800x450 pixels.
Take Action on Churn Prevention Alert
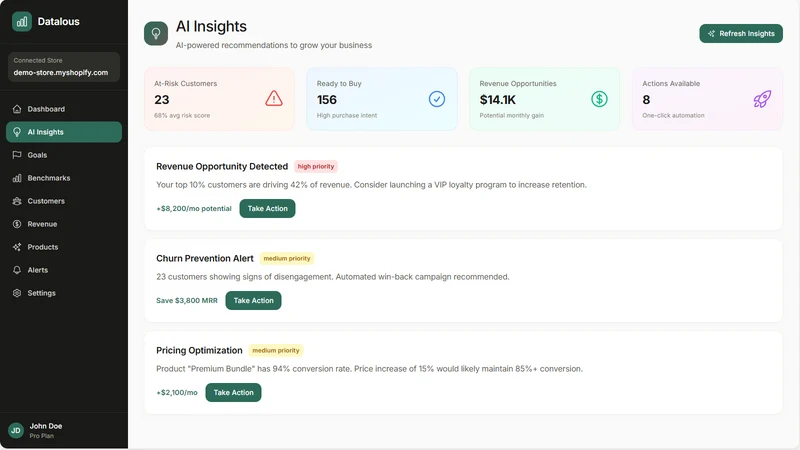coord(253,301)
